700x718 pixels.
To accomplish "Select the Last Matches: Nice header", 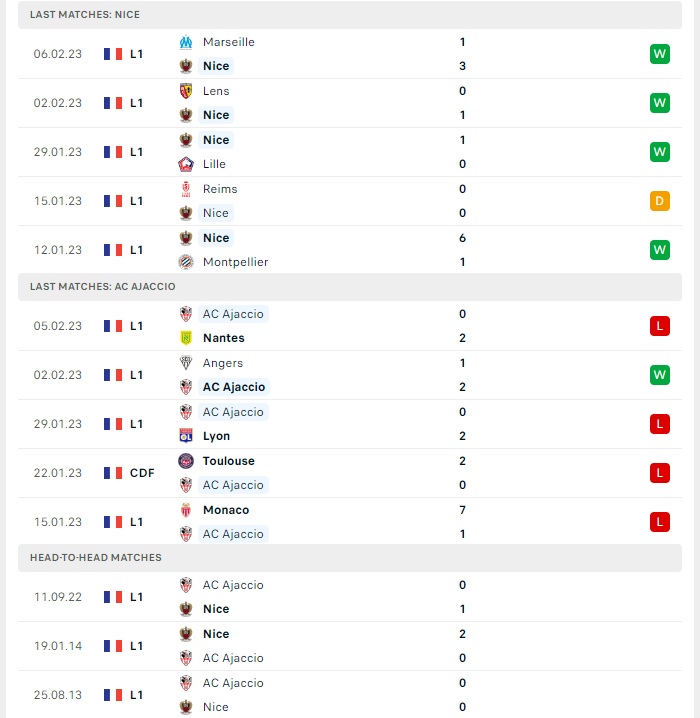I will click(x=350, y=15).
